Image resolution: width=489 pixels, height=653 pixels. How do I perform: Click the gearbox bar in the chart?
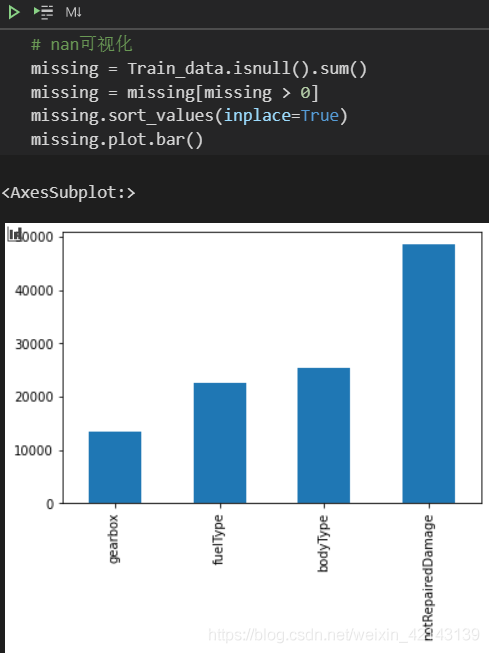pos(115,467)
